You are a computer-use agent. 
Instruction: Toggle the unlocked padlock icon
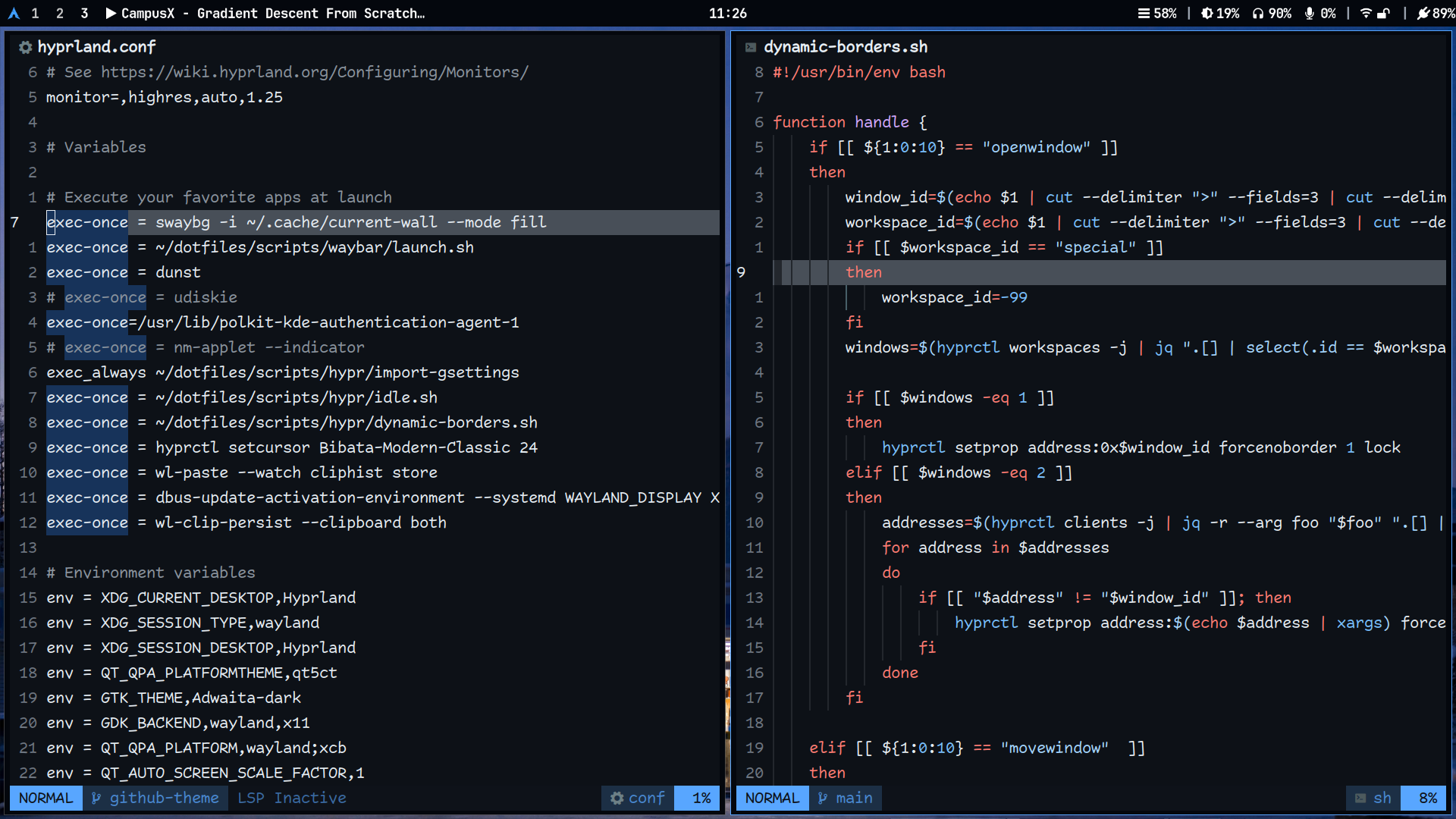tap(1384, 13)
